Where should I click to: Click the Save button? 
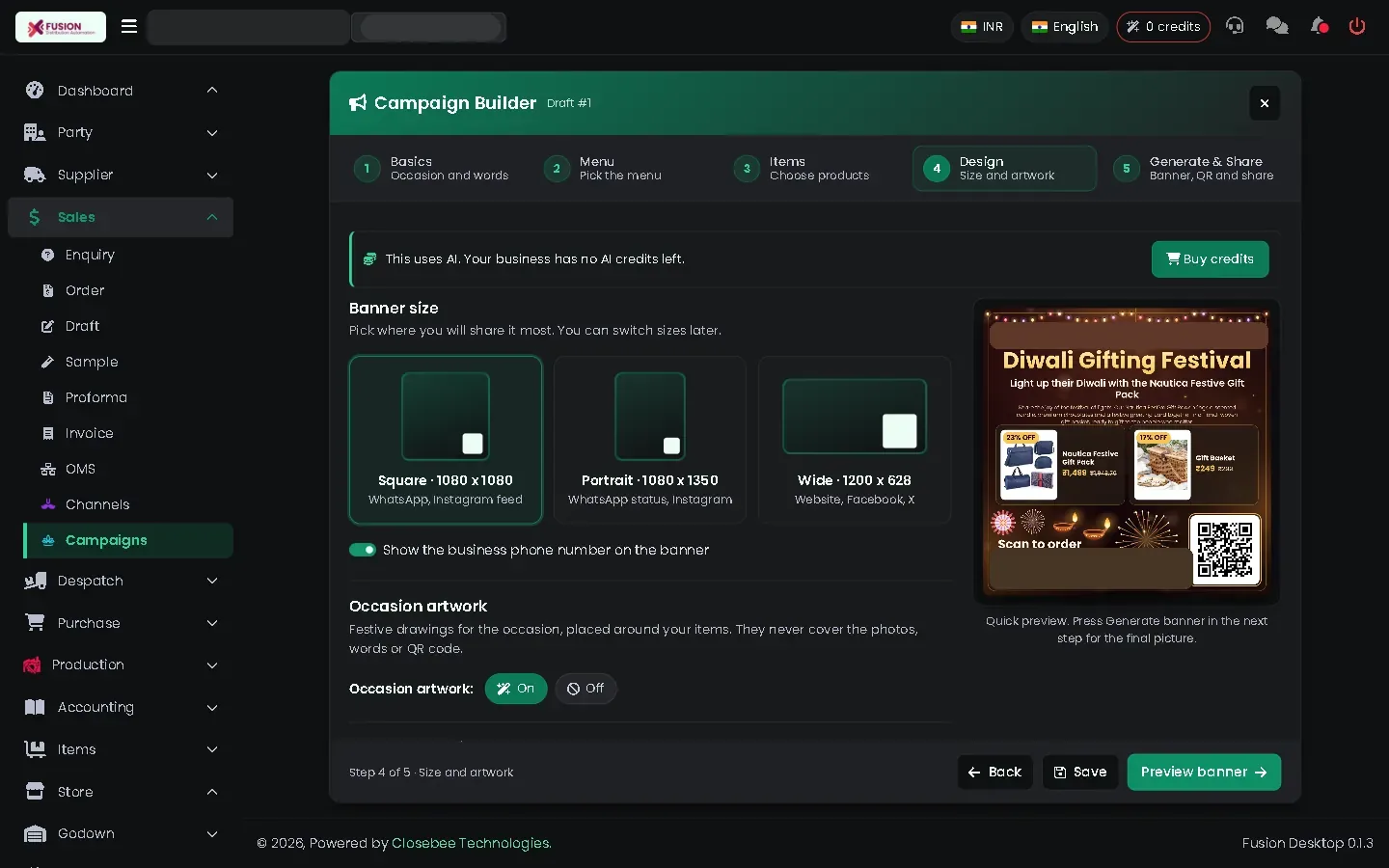1080,772
